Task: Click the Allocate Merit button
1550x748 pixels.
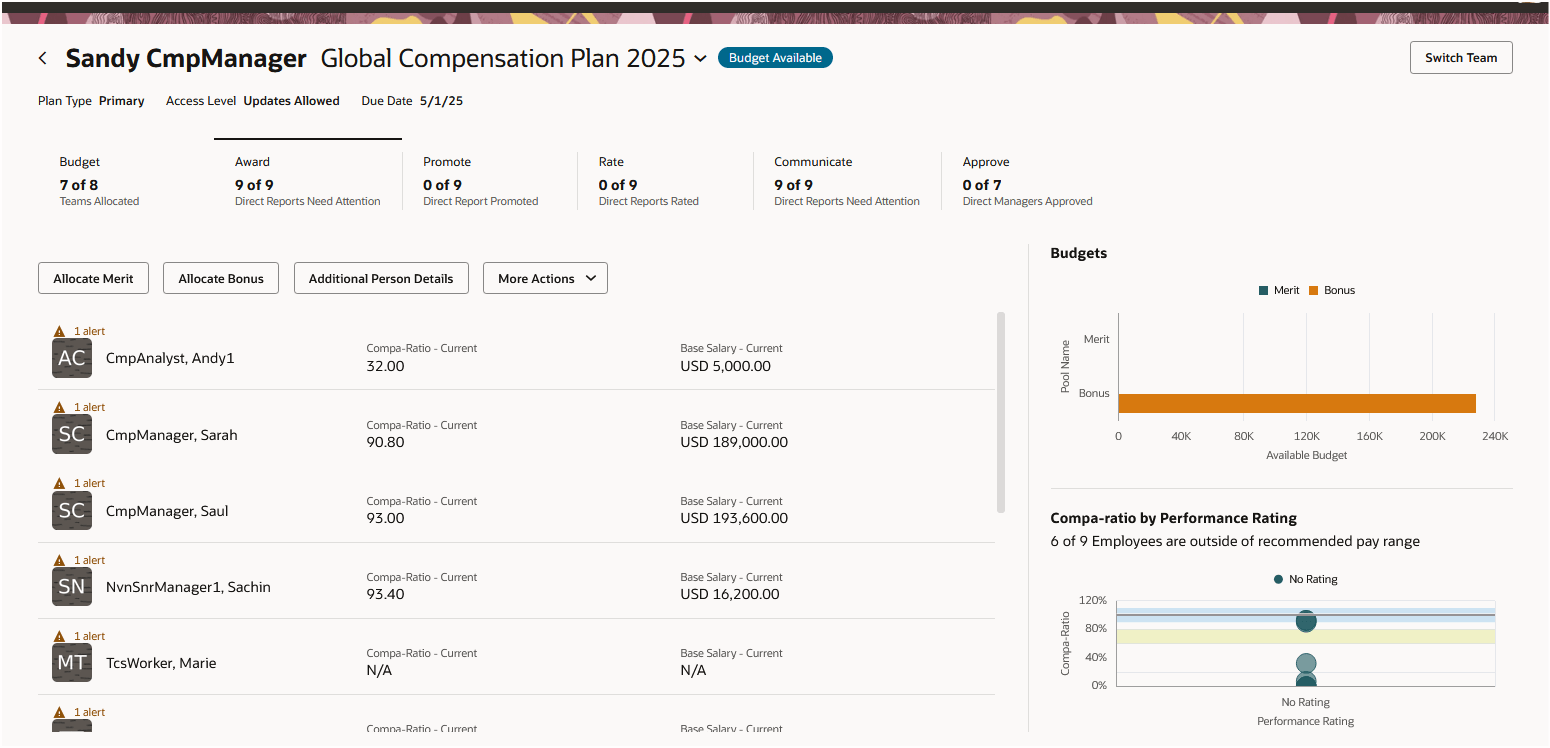Action: pyautogui.click(x=93, y=278)
